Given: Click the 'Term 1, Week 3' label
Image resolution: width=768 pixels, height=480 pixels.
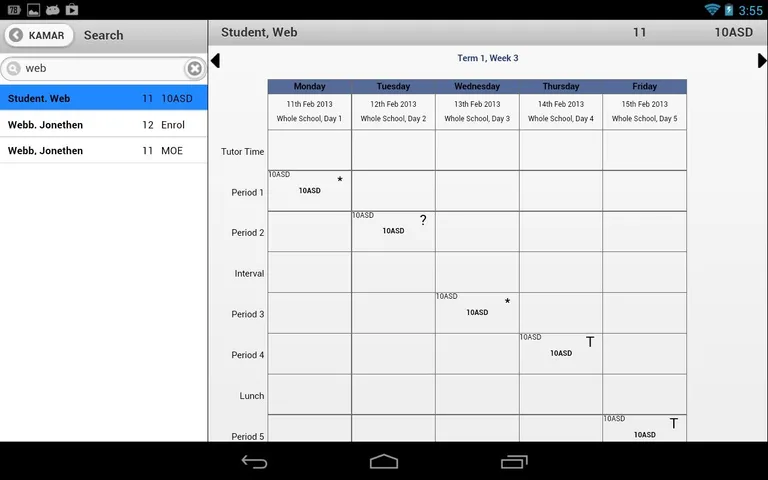Looking at the screenshot, I should tap(487, 58).
